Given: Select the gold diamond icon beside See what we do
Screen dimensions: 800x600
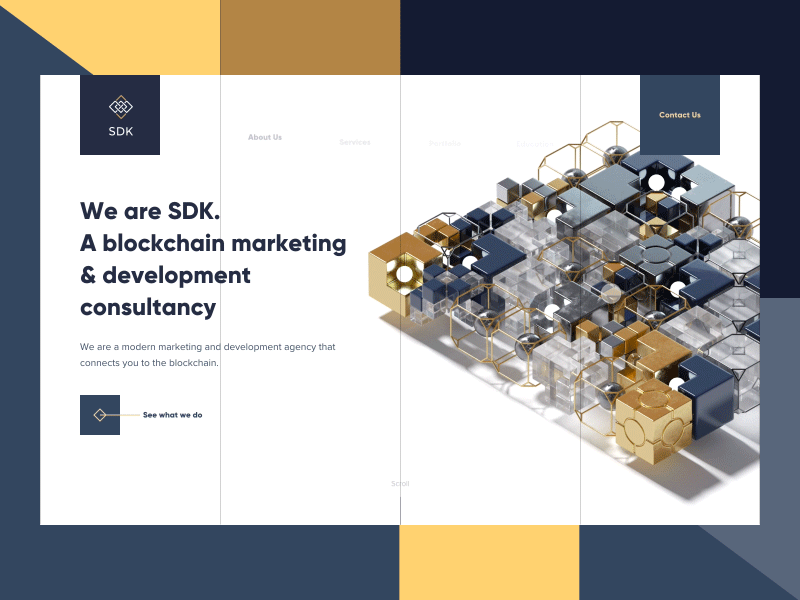Looking at the screenshot, I should [x=99, y=414].
